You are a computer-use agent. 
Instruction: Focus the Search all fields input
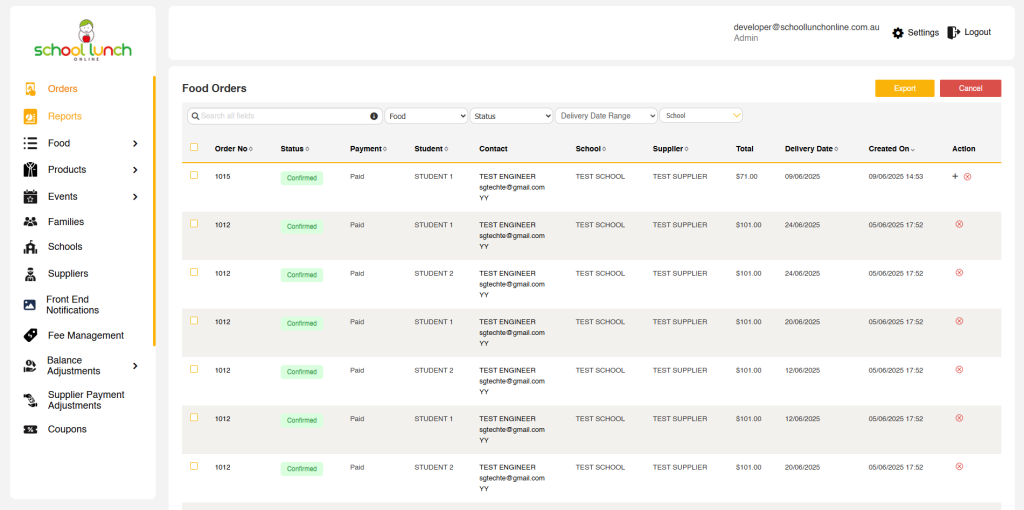tap(285, 116)
